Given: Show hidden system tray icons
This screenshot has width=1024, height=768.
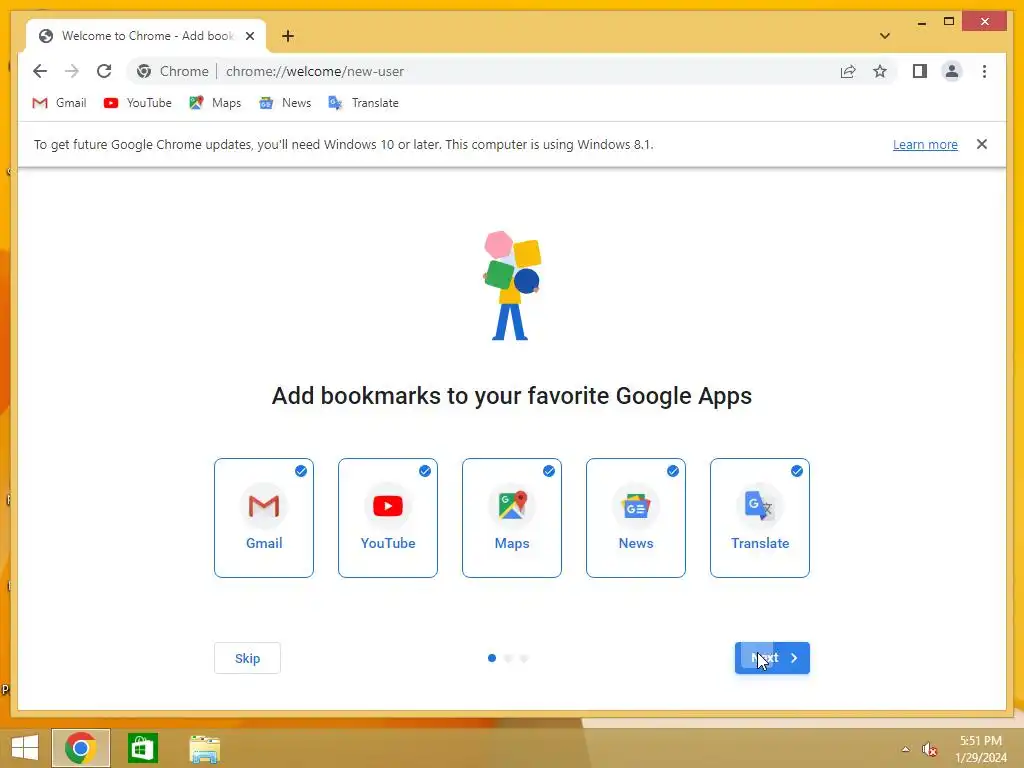Looking at the screenshot, I should tap(905, 749).
